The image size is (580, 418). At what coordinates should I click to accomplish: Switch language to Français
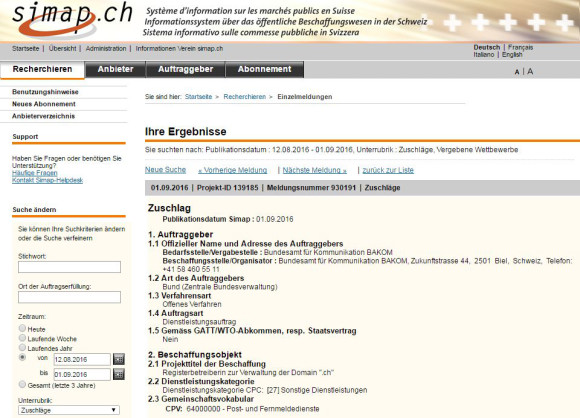[x=520, y=47]
